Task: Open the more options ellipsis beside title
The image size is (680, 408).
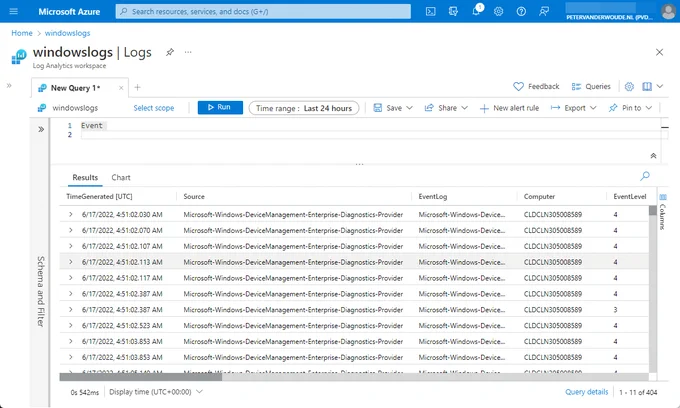Action: (x=188, y=52)
